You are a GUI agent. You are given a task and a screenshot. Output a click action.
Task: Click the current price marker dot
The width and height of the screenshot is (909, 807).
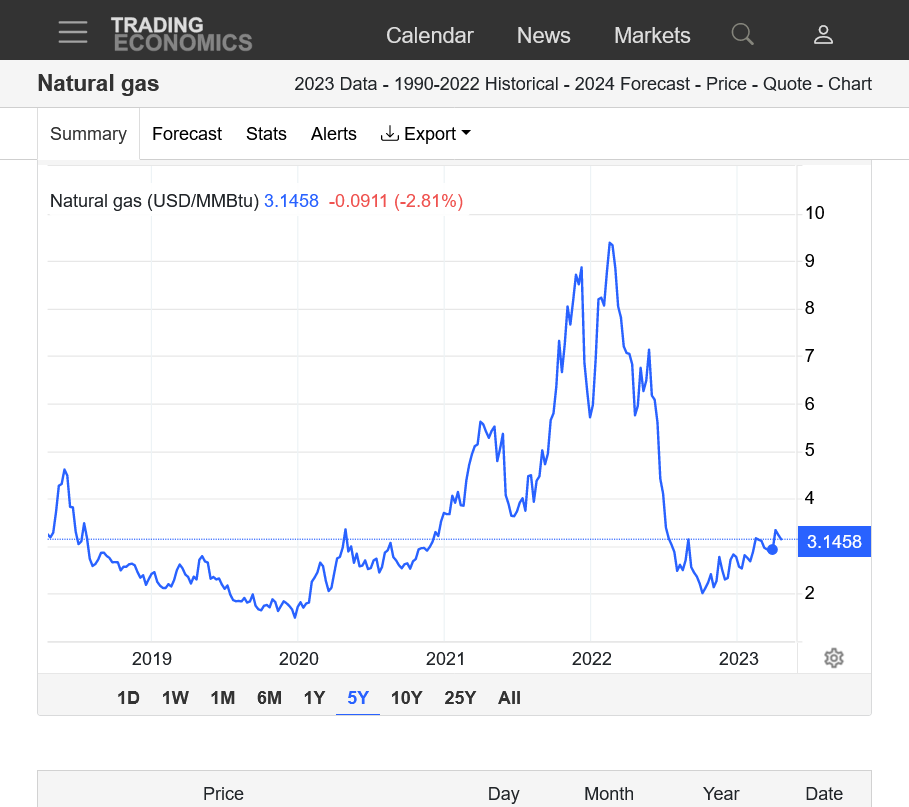(x=772, y=549)
